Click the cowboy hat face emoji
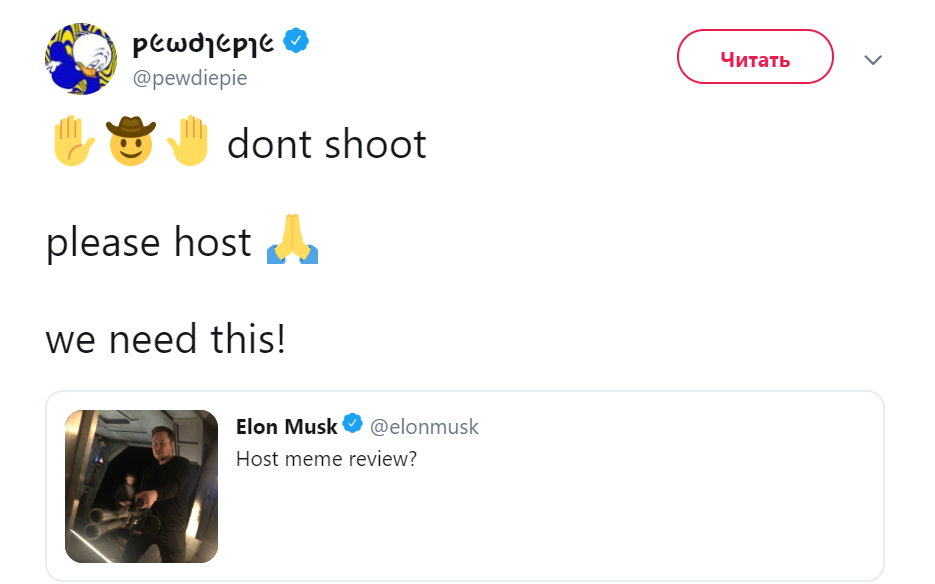The image size is (935, 584). point(131,141)
